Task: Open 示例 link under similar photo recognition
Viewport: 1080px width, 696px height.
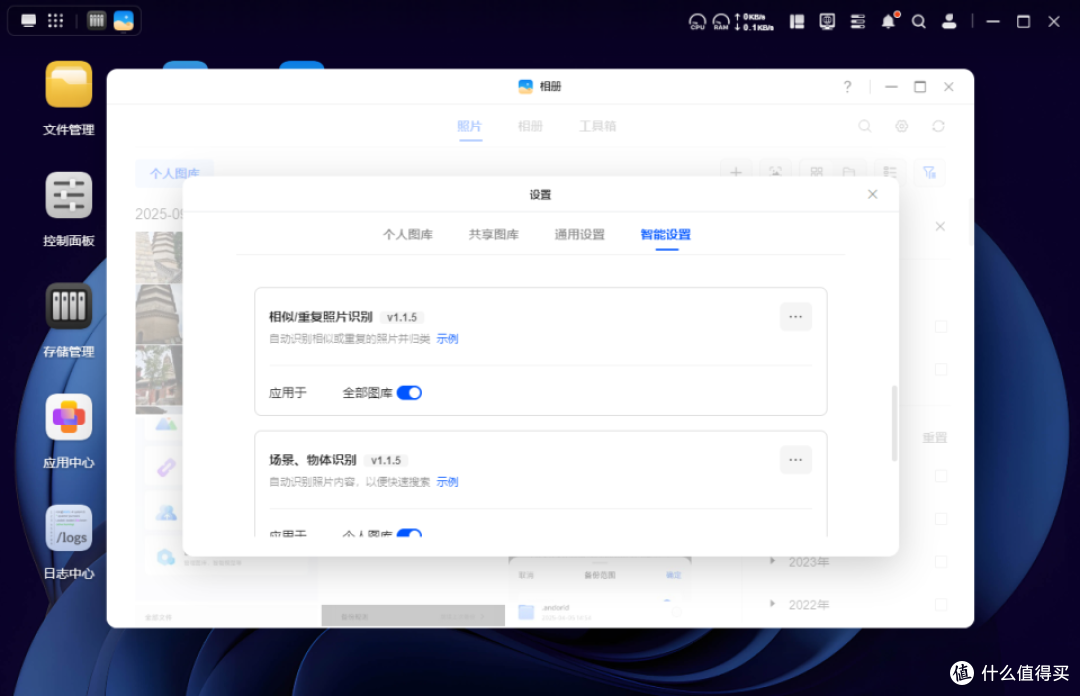Action: 447,338
